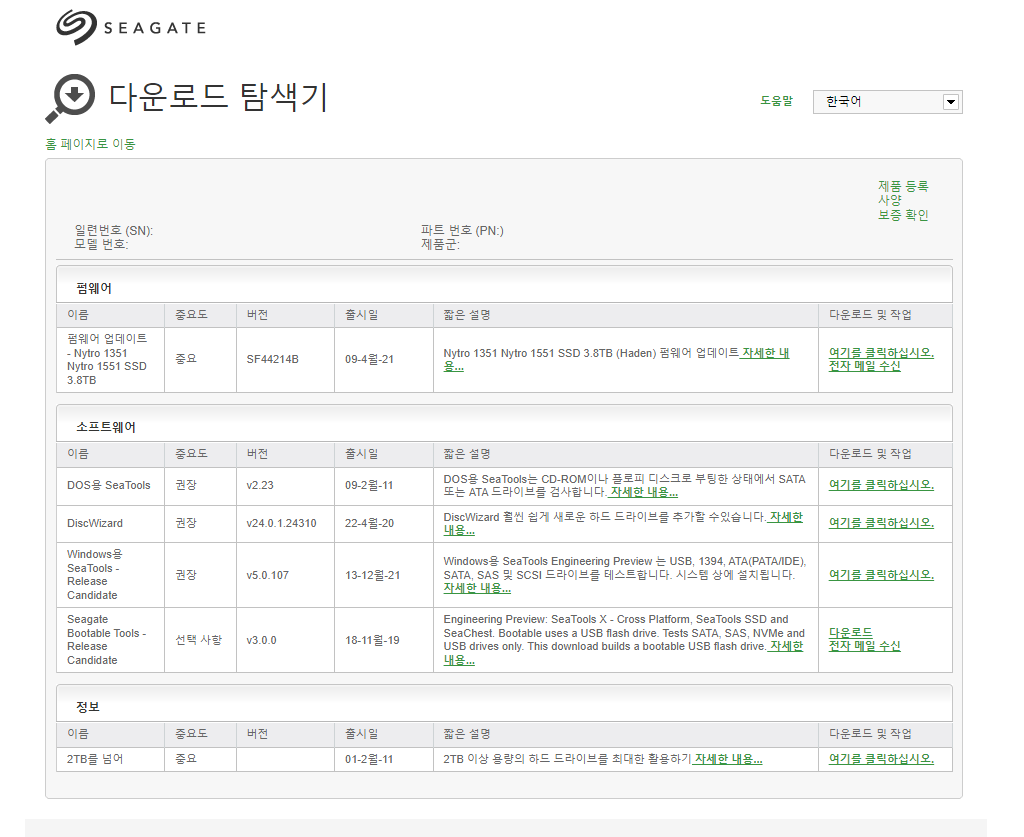Image resolution: width=1024 pixels, height=837 pixels.
Task: Select the 정보 section header
Action: click(x=504, y=703)
